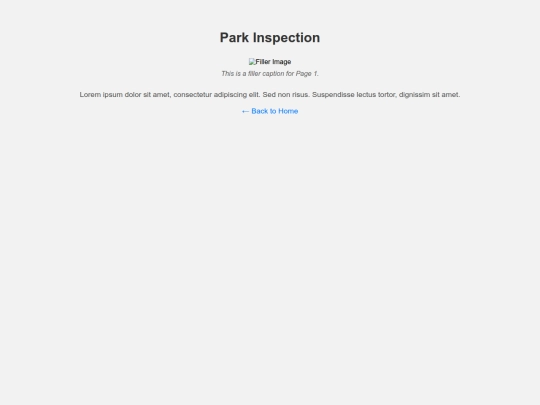Click the left arrow before Back to Home
The width and height of the screenshot is (540, 405).
(x=245, y=111)
